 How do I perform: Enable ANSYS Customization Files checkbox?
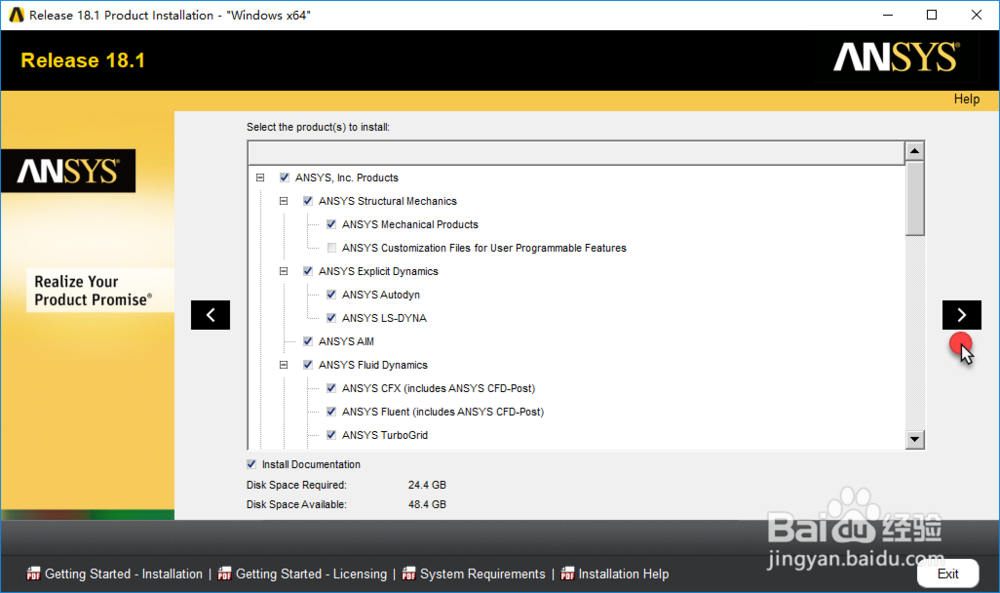(331, 248)
